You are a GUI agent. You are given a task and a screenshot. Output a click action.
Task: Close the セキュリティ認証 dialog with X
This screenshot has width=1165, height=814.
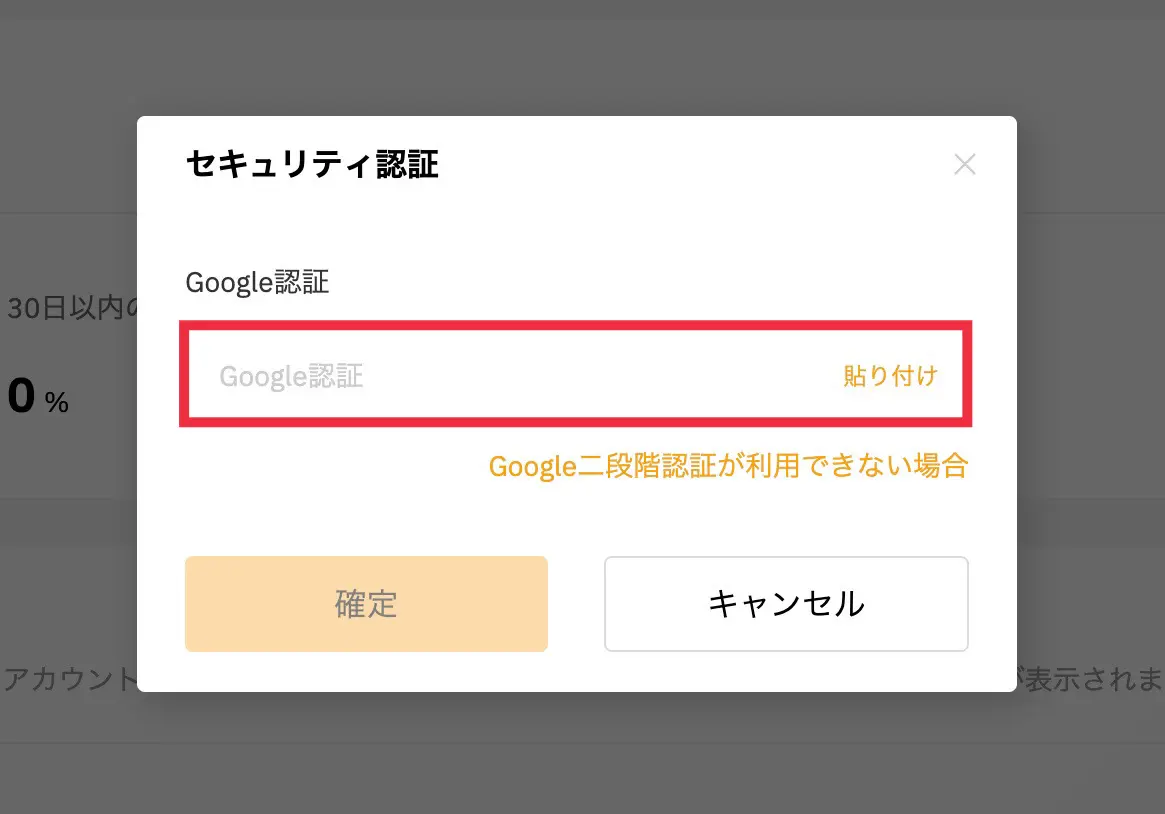pos(964,165)
